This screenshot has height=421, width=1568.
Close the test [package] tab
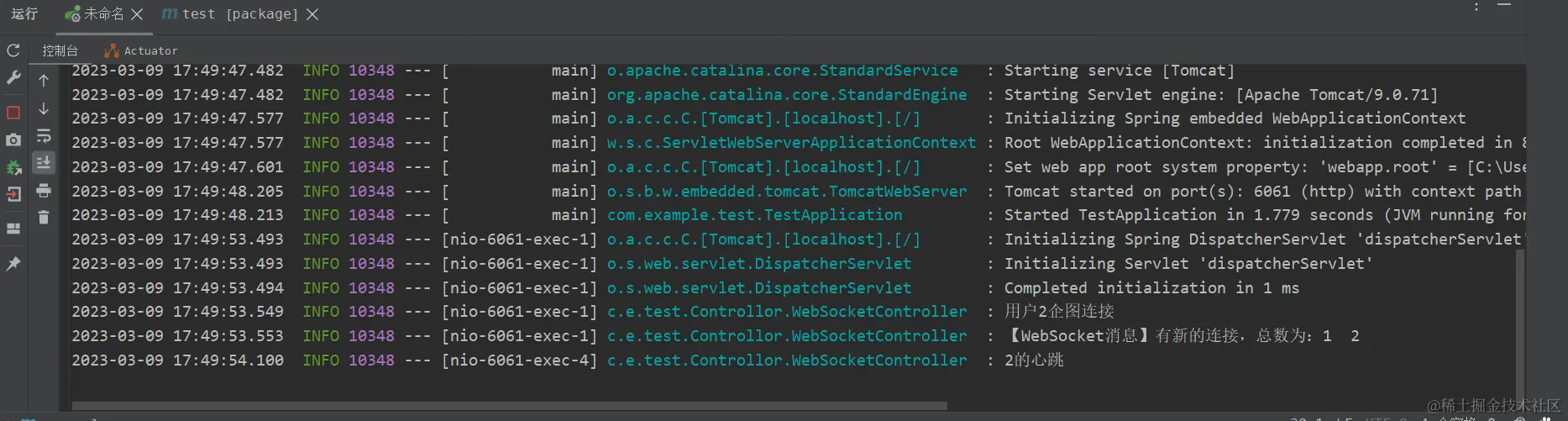312,14
